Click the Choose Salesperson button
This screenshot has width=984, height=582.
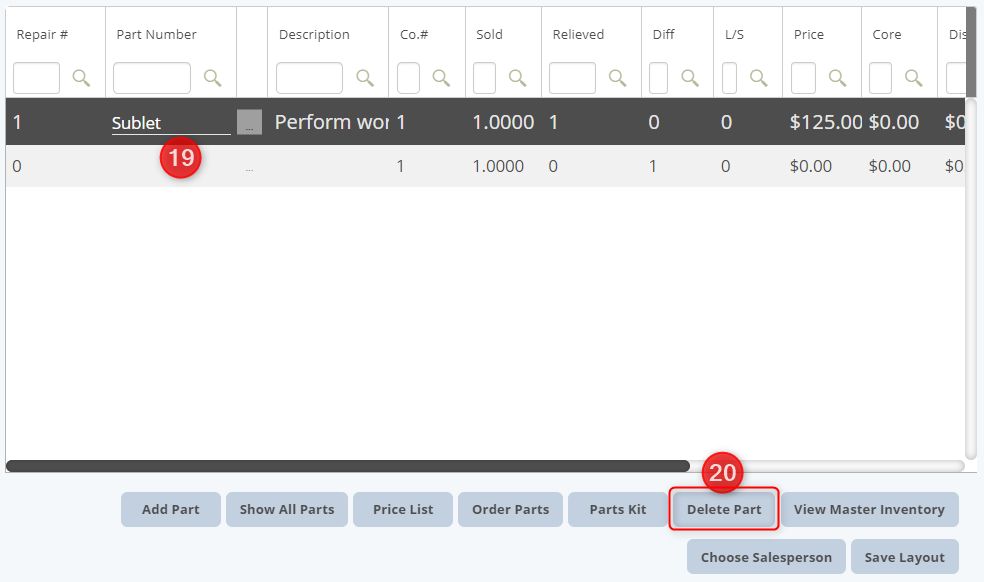click(766, 557)
